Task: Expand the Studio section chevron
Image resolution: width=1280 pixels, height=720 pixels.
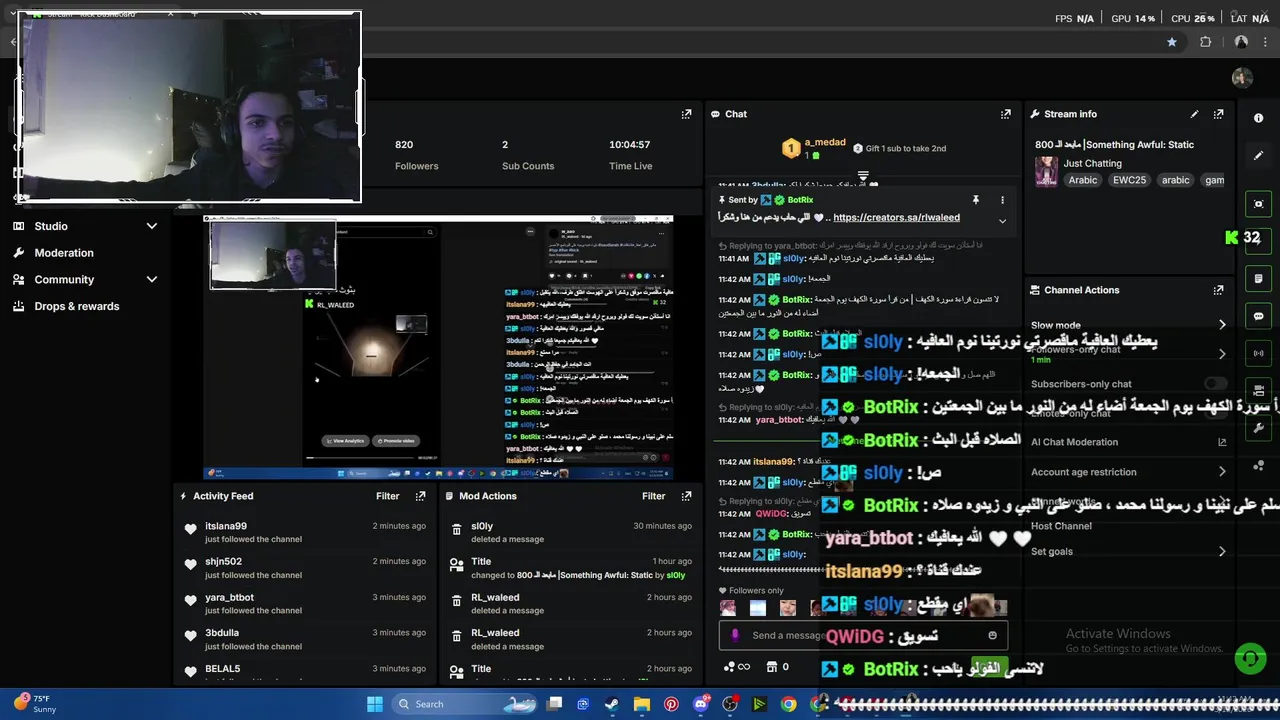Action: [x=152, y=226]
